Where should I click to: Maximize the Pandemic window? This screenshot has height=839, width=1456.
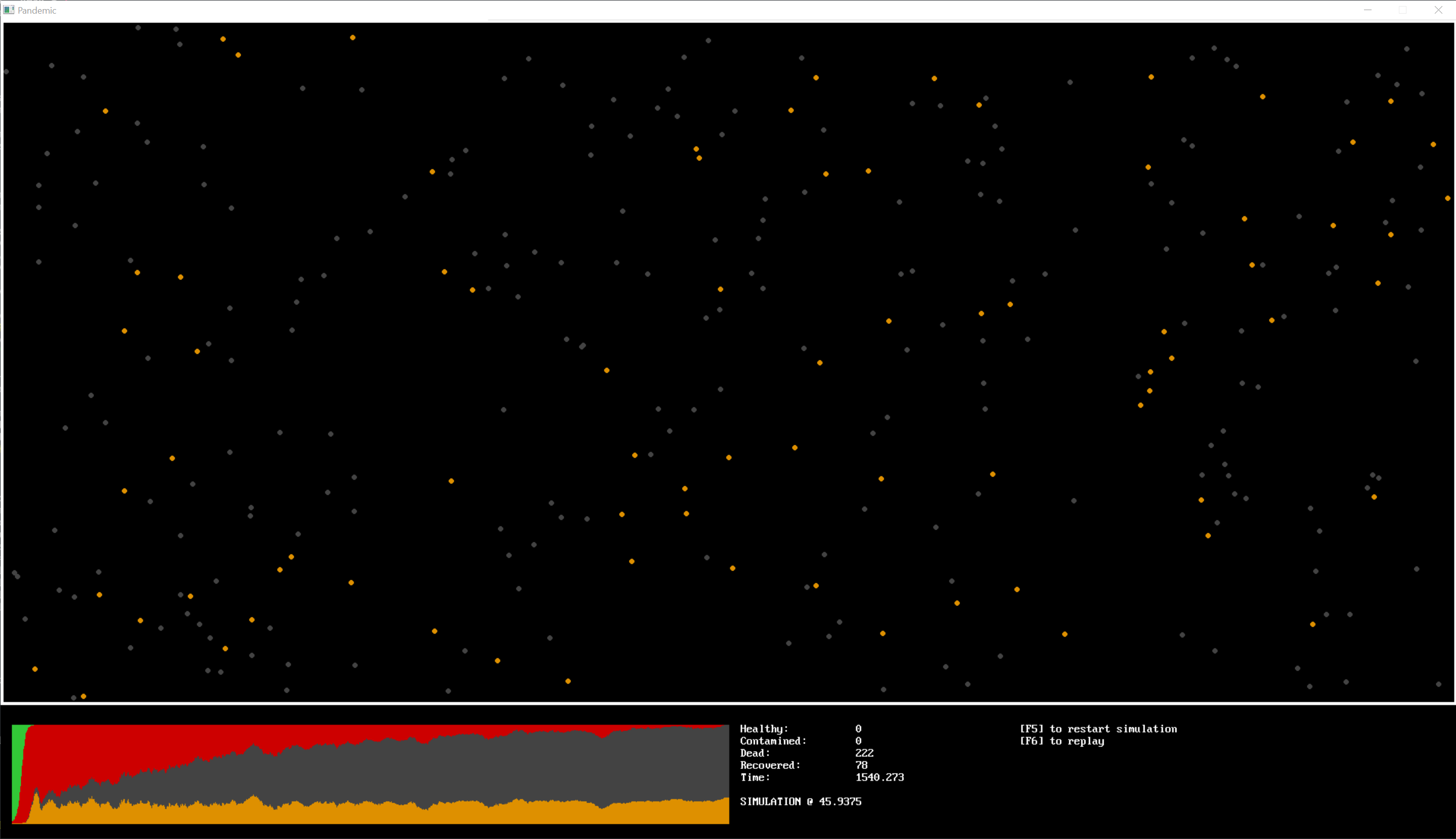click(1402, 10)
